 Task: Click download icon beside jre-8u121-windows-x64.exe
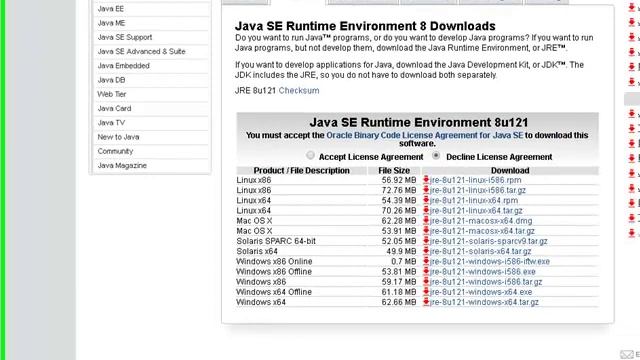point(426,292)
